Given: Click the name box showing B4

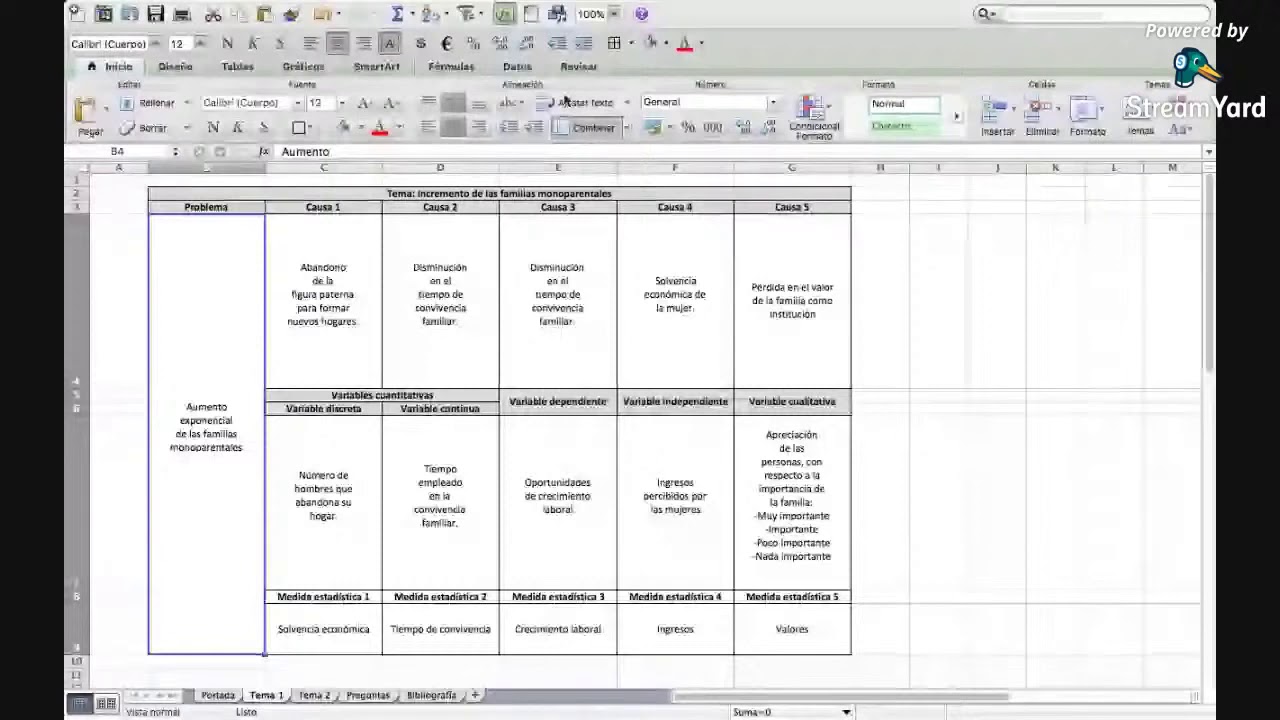Looking at the screenshot, I should pos(118,152).
